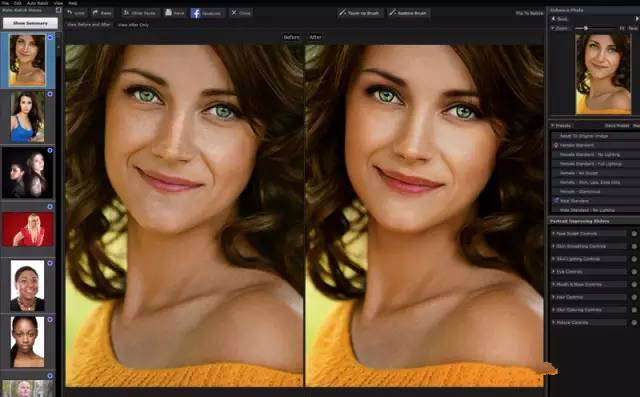
Task: Toggle Hair Controls on/off switch
Action: (634, 297)
